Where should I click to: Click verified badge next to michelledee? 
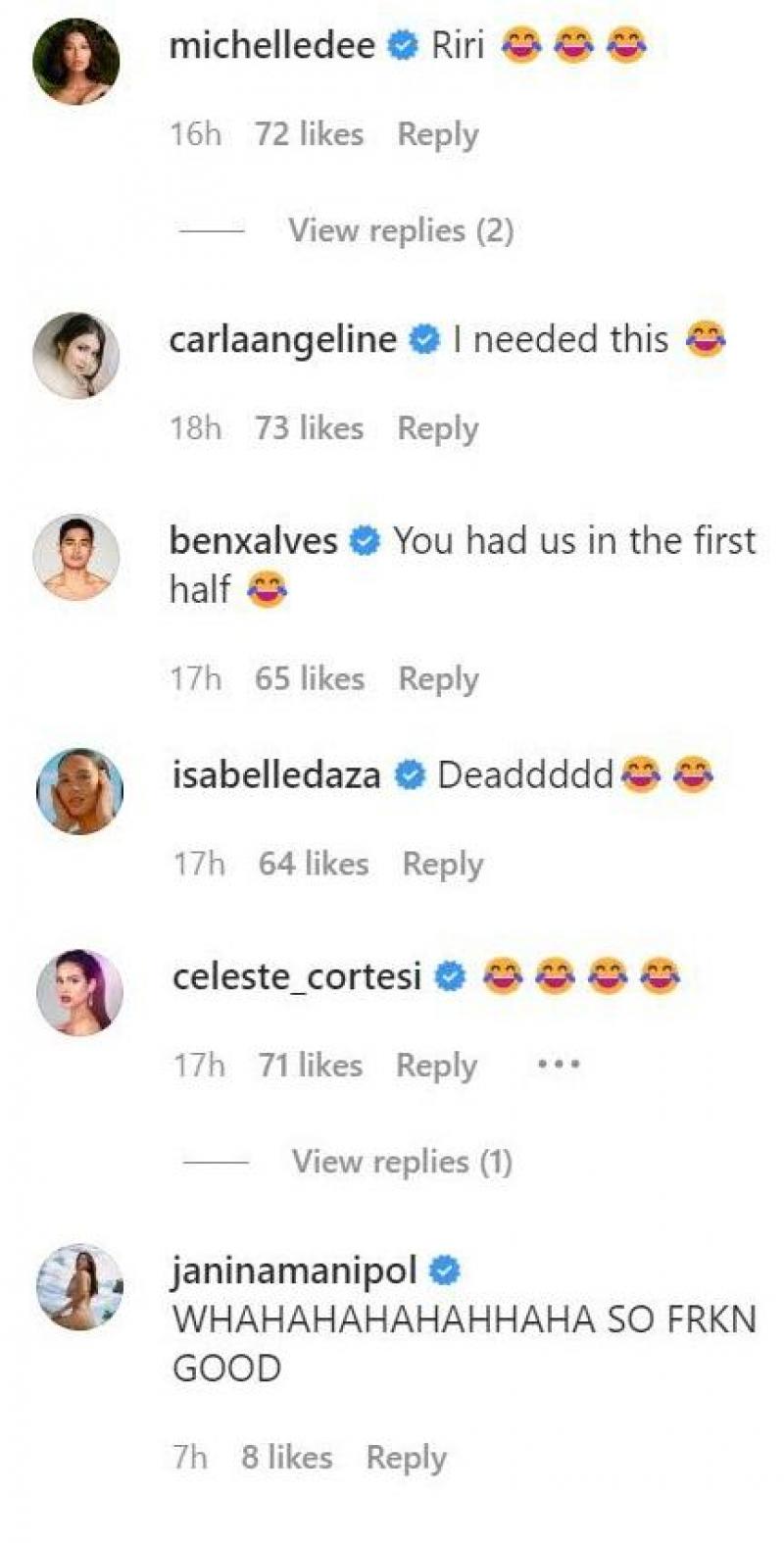[x=403, y=46]
